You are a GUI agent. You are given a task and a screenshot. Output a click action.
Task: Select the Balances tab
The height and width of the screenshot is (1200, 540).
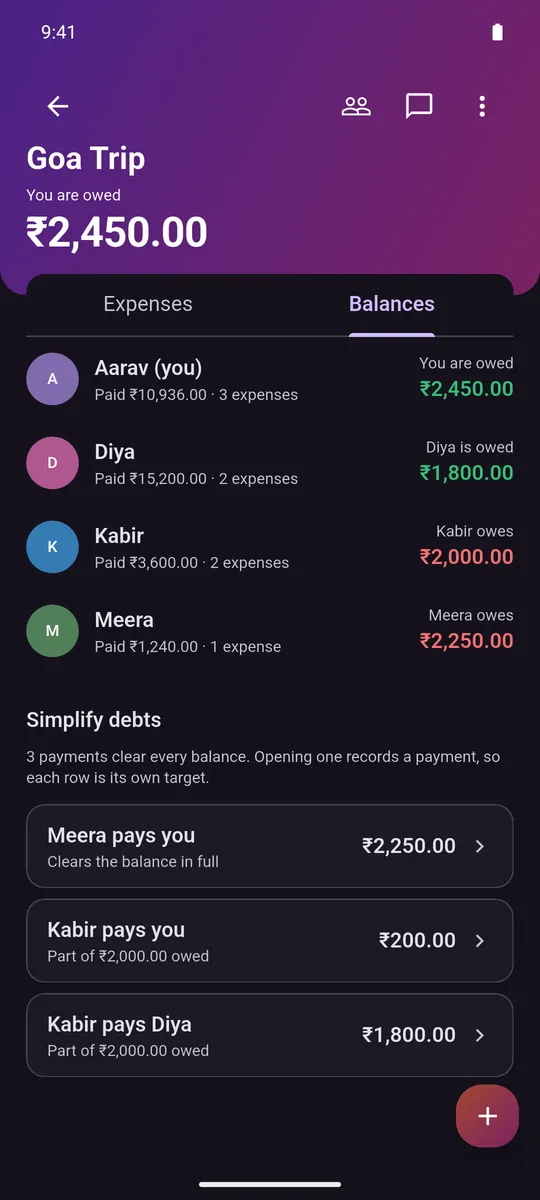[x=392, y=305]
